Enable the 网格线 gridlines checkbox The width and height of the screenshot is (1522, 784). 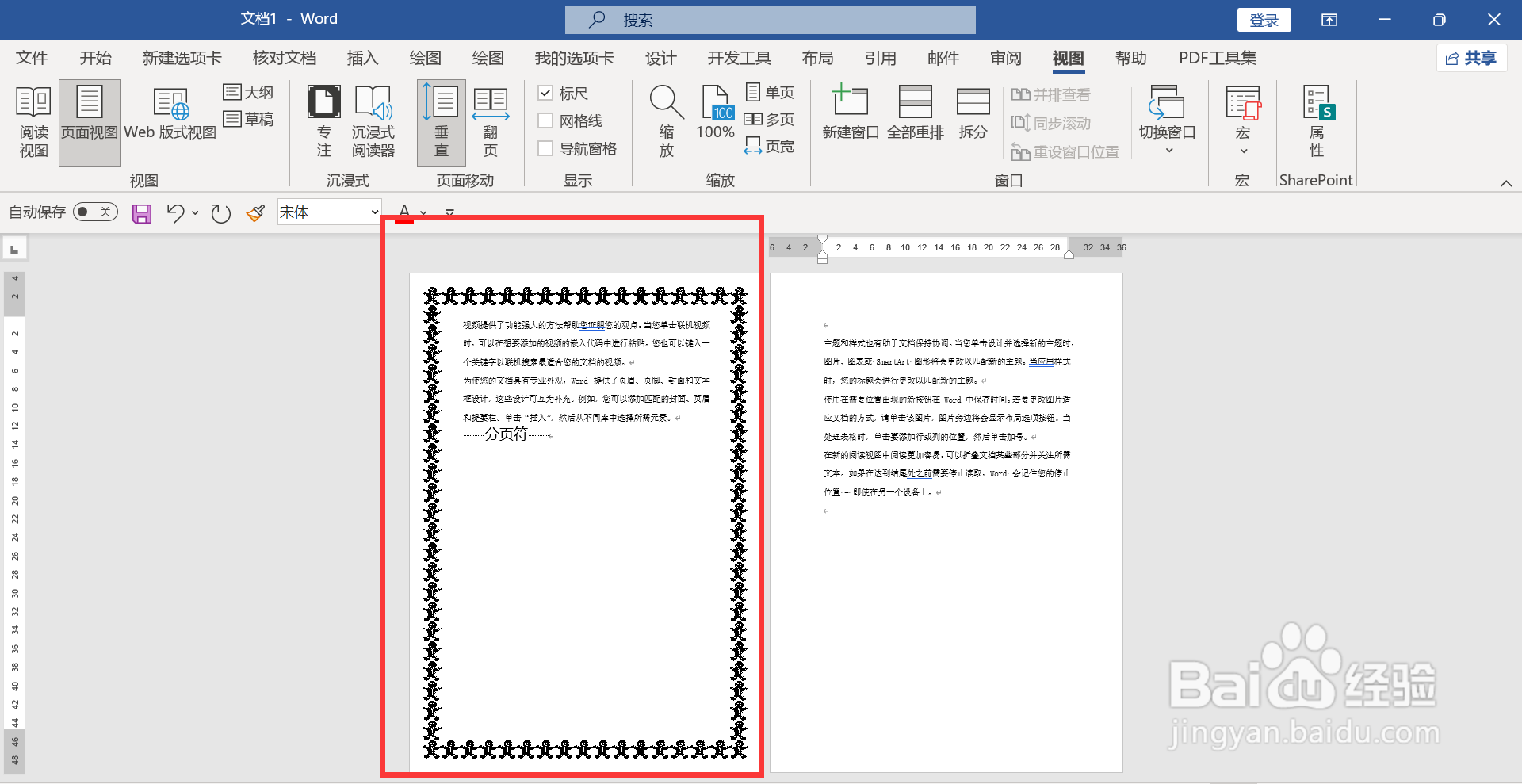click(545, 120)
